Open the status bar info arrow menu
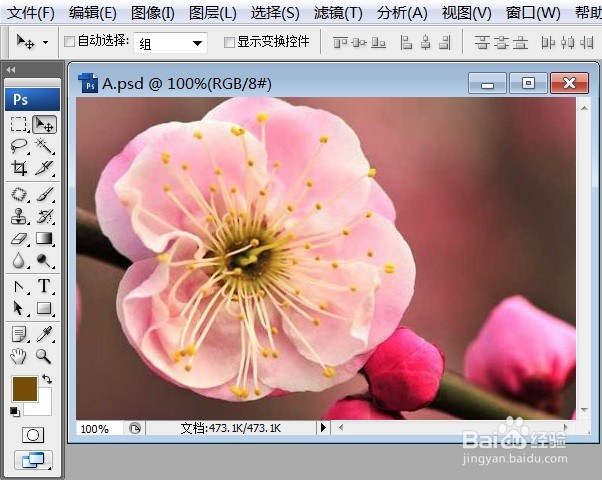The height and width of the screenshot is (480, 602). point(323,427)
